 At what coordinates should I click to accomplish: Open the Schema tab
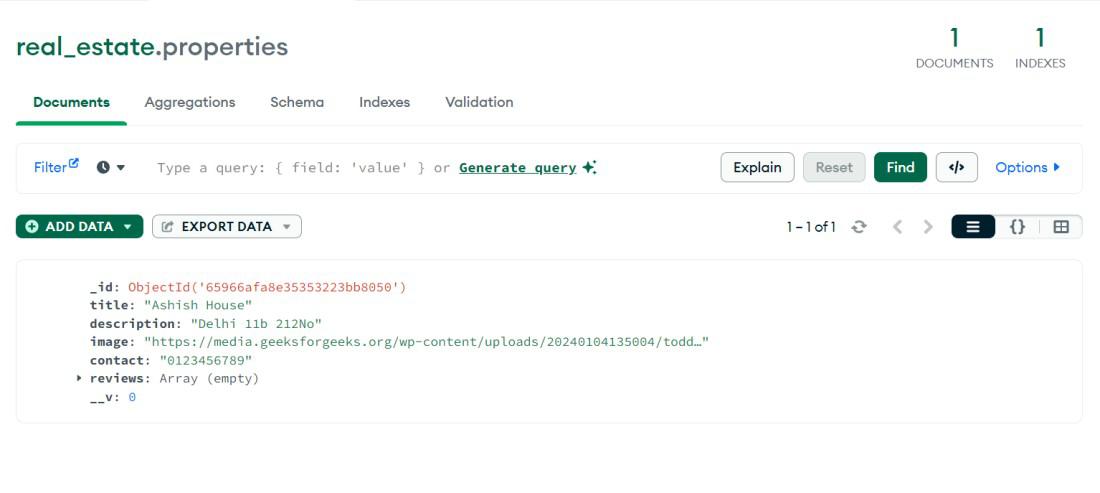pyautogui.click(x=297, y=102)
